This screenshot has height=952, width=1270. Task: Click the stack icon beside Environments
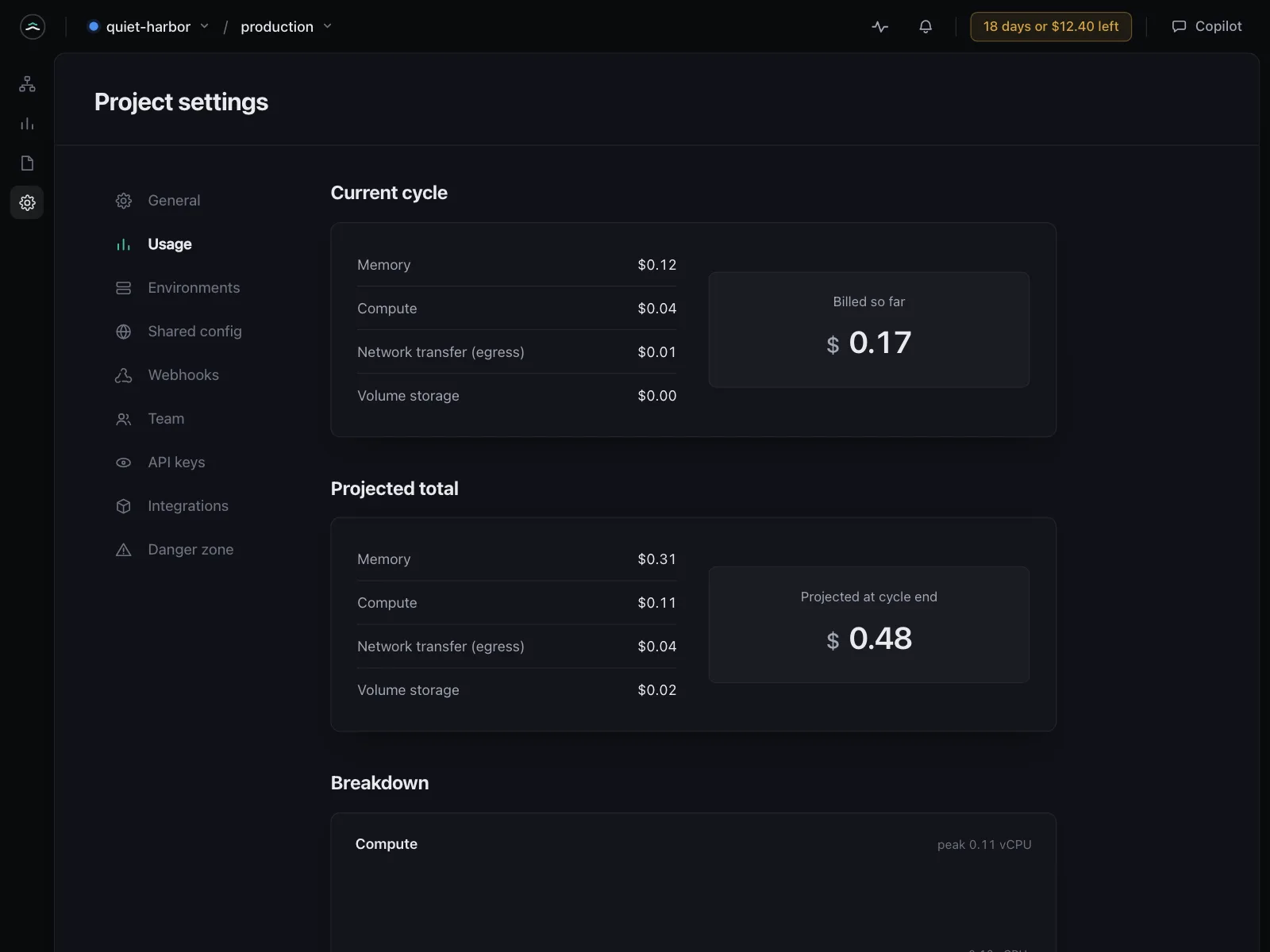[123, 288]
